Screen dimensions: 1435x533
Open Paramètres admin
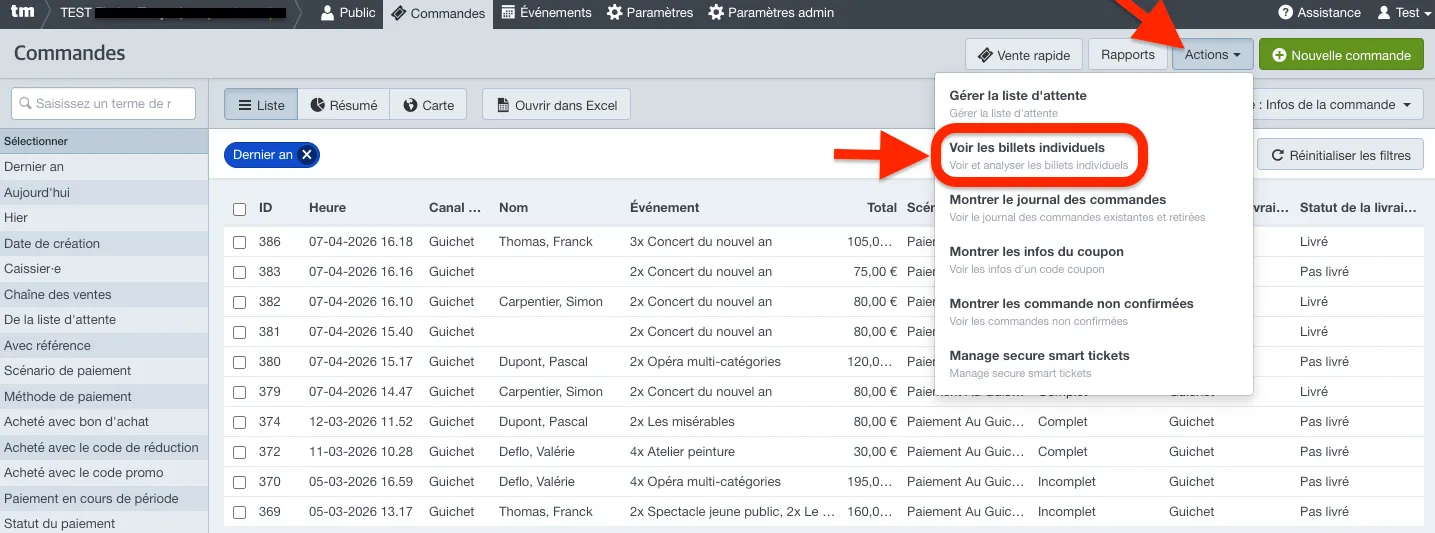point(771,13)
